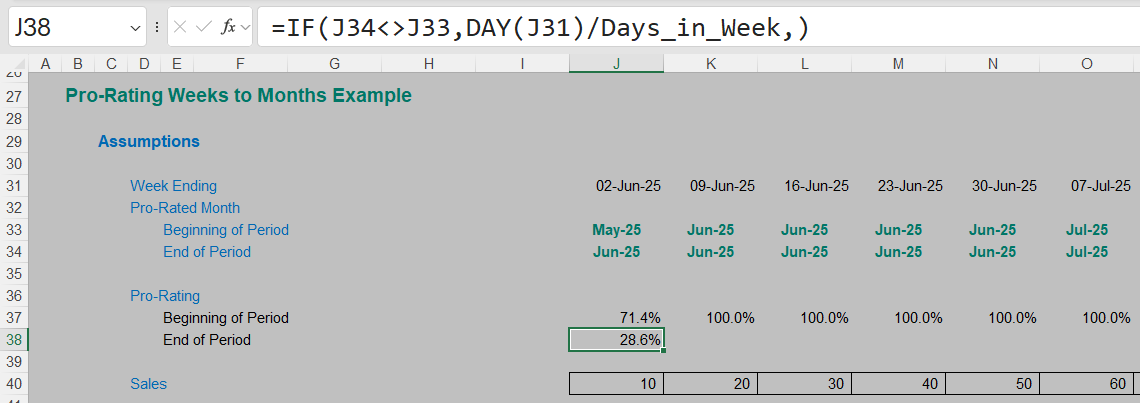Screen dimensions: 1140x403
Task: Select the Sales cell containing 60
Action: click(x=1087, y=384)
